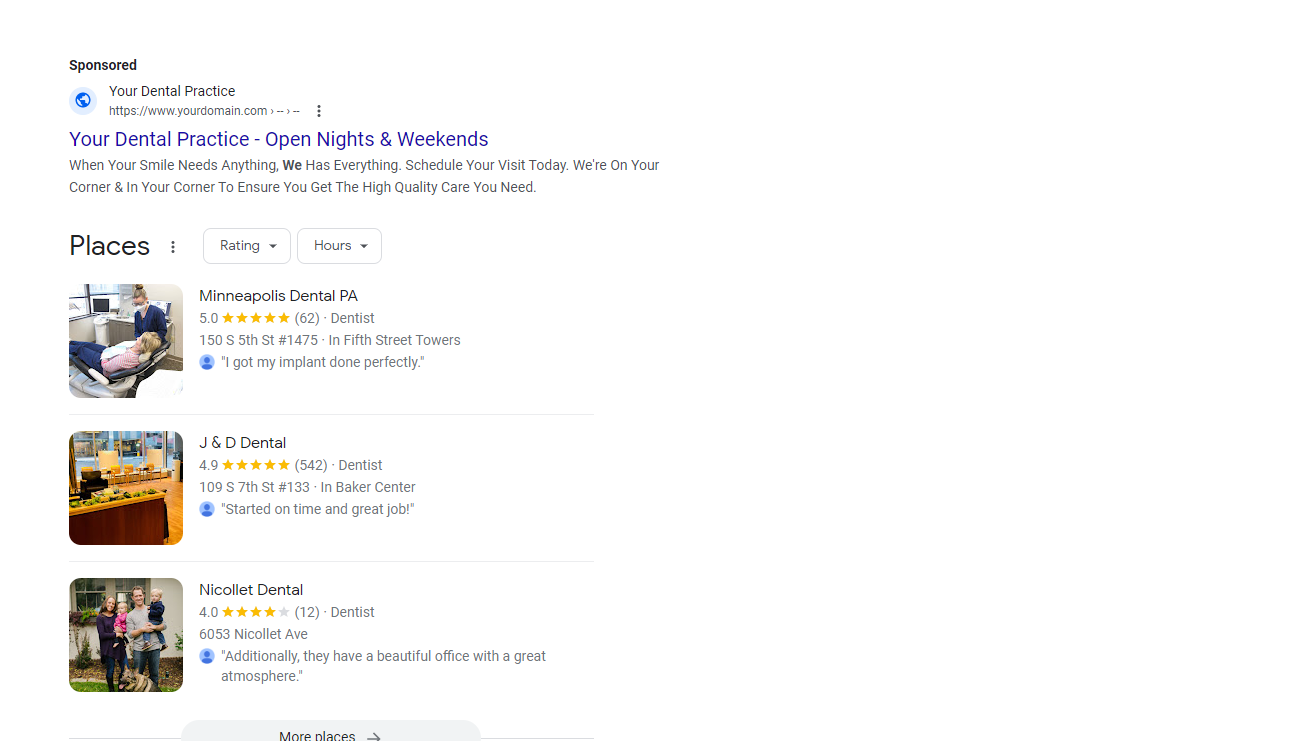Expand the Rating filter dropdown

click(x=246, y=245)
